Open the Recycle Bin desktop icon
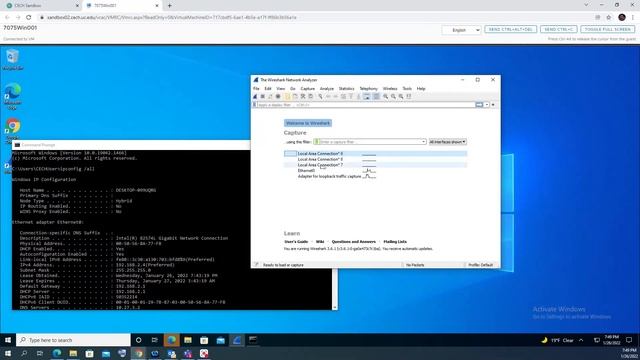 pos(13,60)
